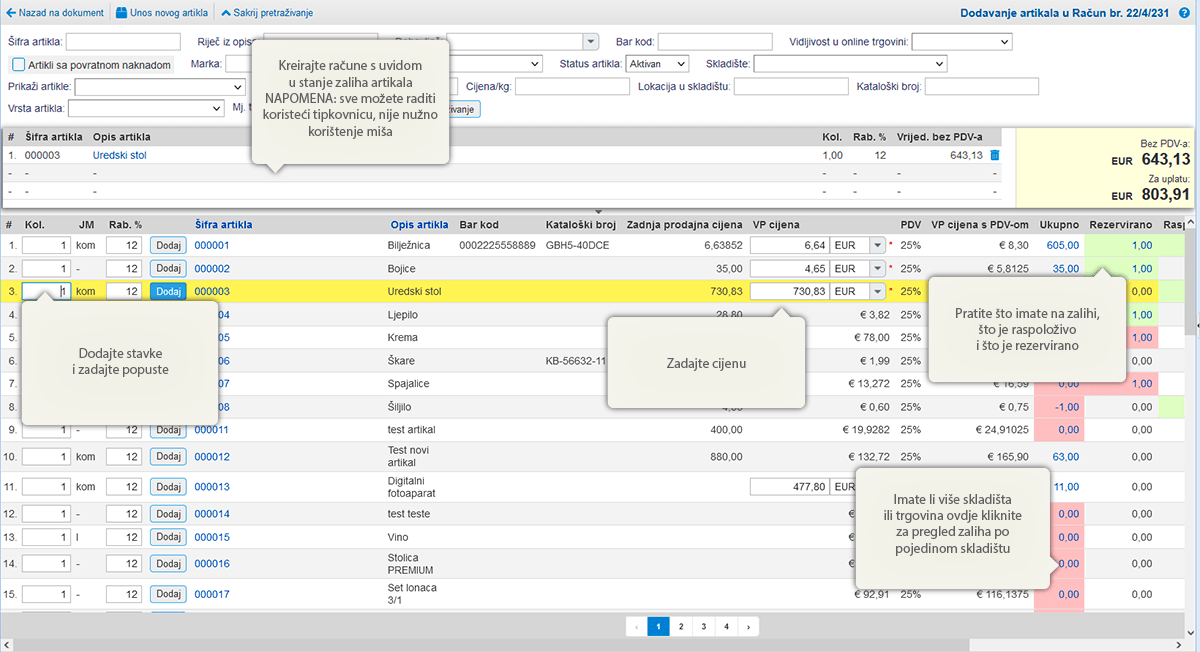Switch to page 4 of articles
The image size is (1200, 652).
[x=726, y=627]
